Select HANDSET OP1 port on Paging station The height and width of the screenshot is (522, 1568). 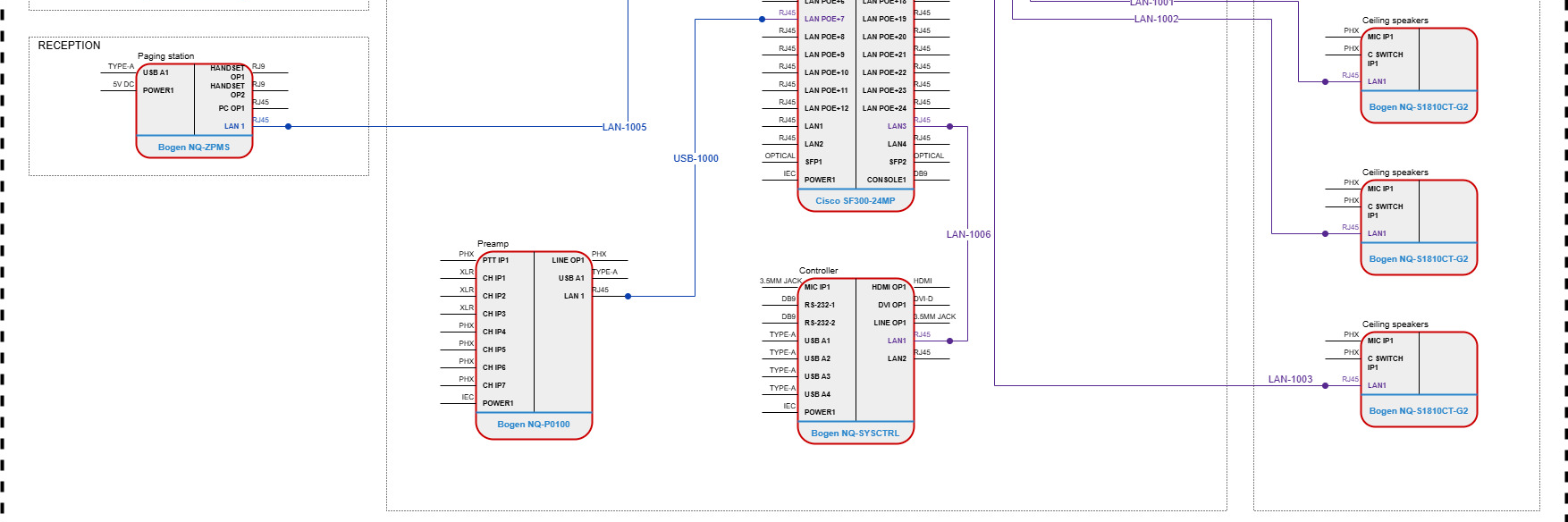tap(227, 72)
